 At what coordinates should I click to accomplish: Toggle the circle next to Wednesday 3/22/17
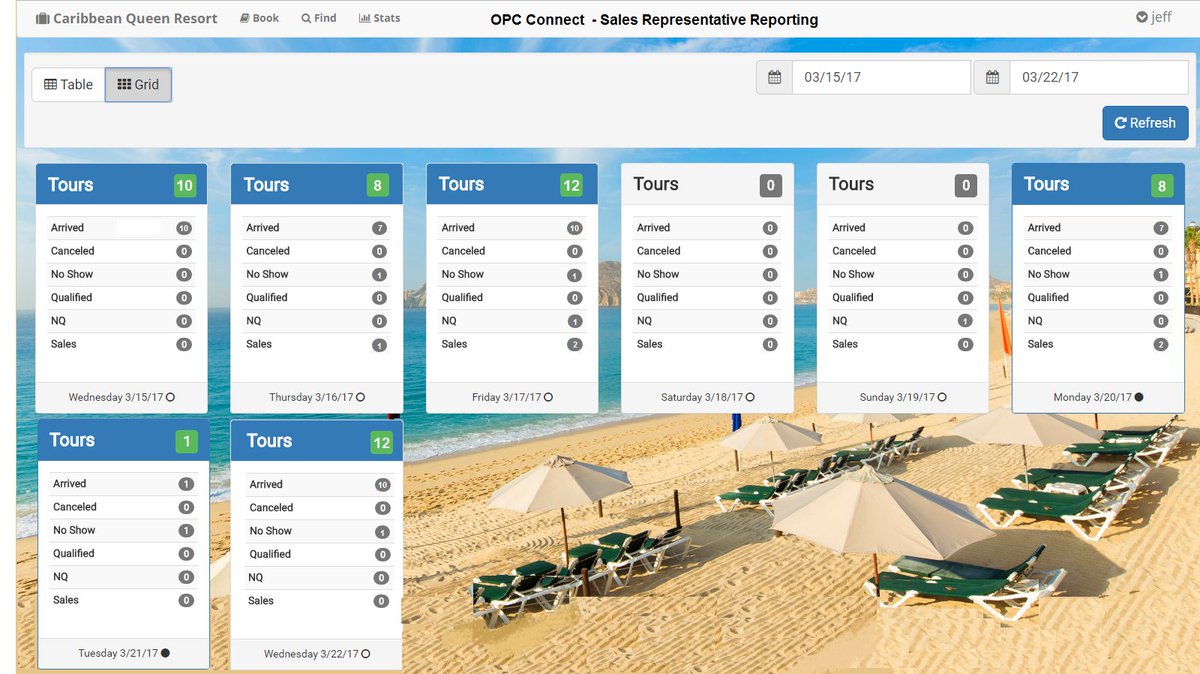point(366,654)
